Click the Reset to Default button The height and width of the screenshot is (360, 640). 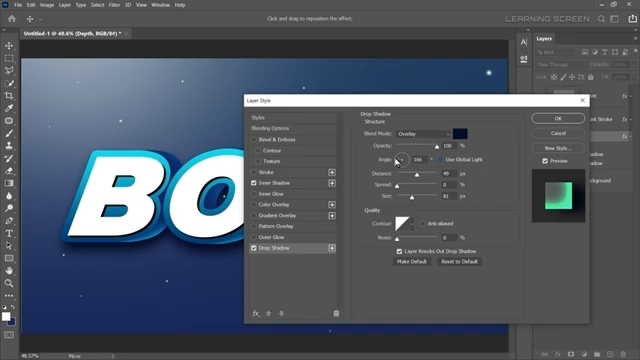tap(460, 262)
